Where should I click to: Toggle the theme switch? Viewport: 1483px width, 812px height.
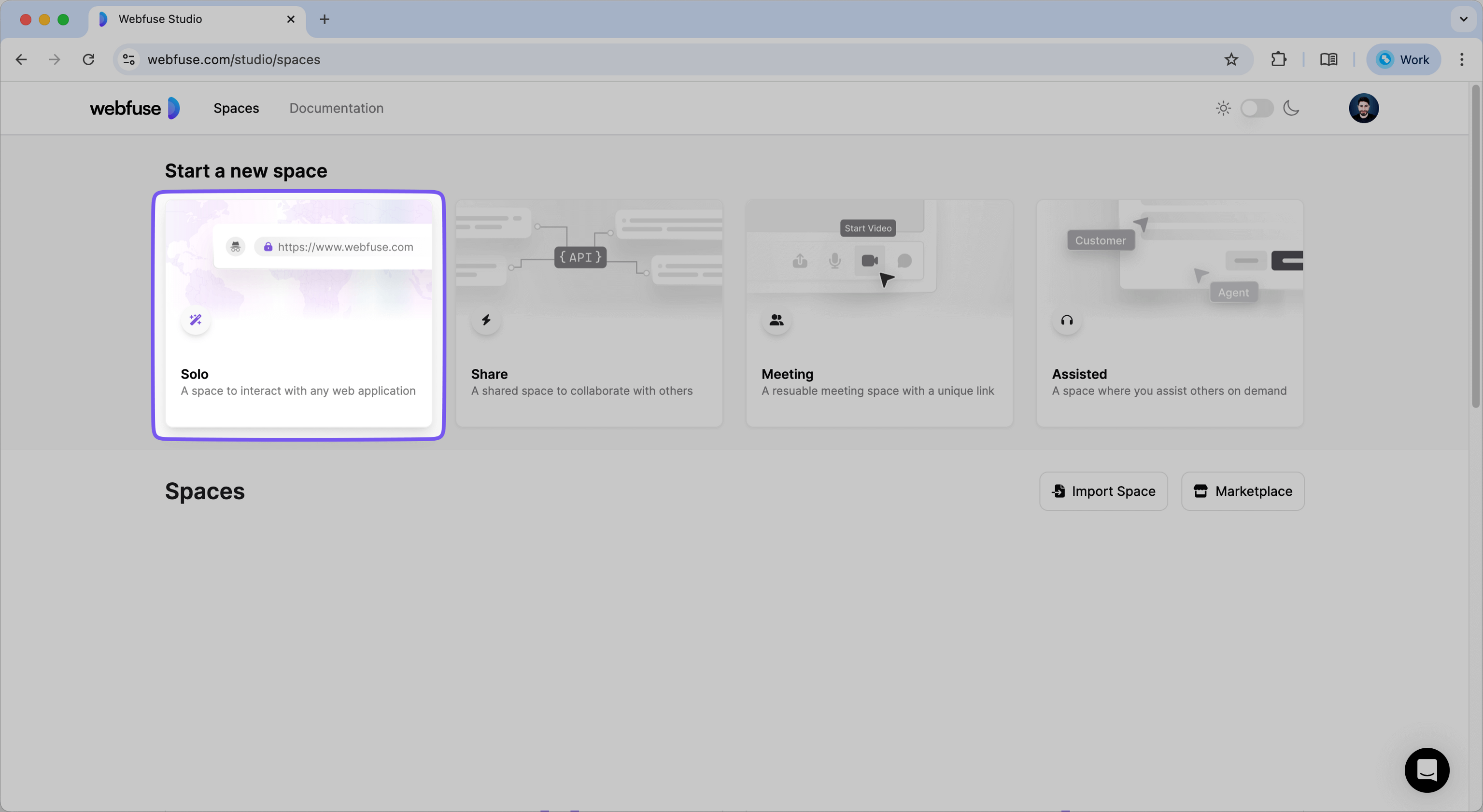(1257, 108)
